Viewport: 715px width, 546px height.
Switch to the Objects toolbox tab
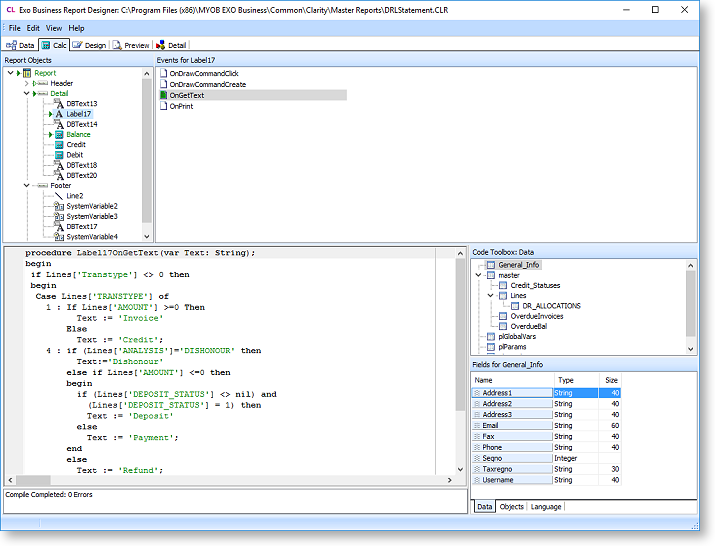pos(511,507)
